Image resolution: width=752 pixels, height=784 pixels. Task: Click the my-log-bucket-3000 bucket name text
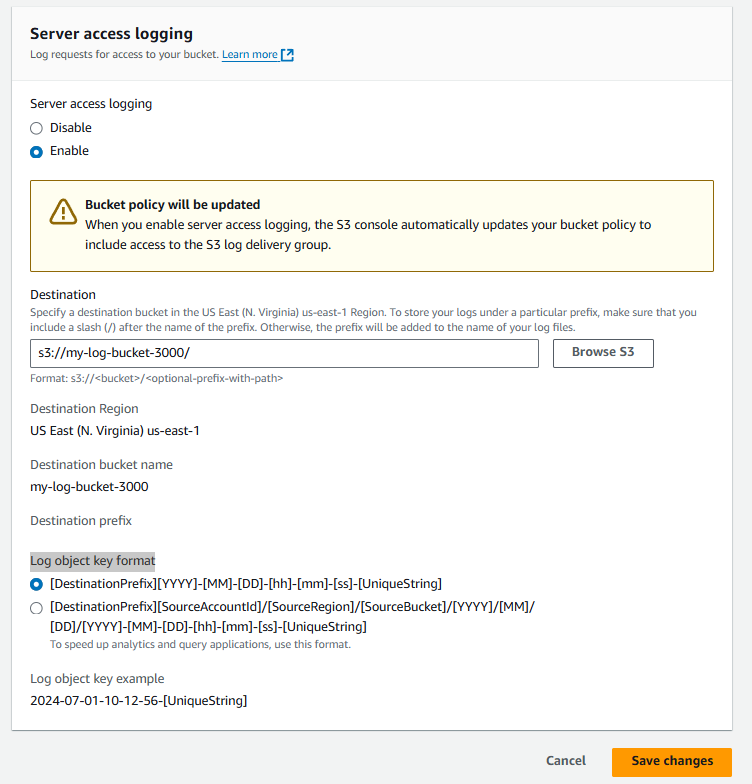coord(90,487)
